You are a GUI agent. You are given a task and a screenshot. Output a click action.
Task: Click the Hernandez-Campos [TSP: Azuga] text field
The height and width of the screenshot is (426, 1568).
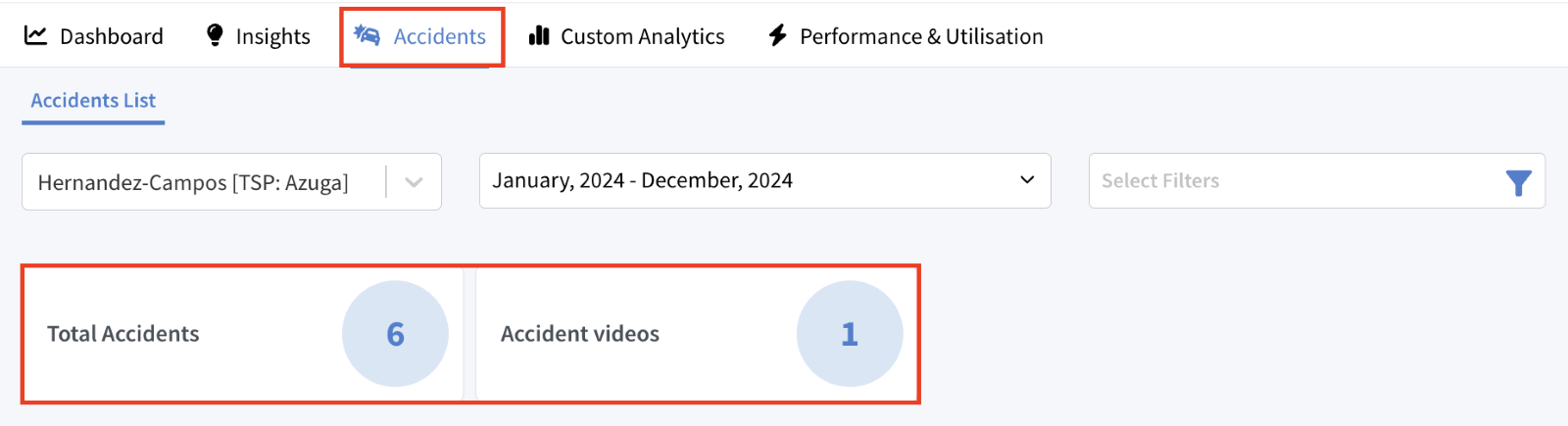(193, 182)
